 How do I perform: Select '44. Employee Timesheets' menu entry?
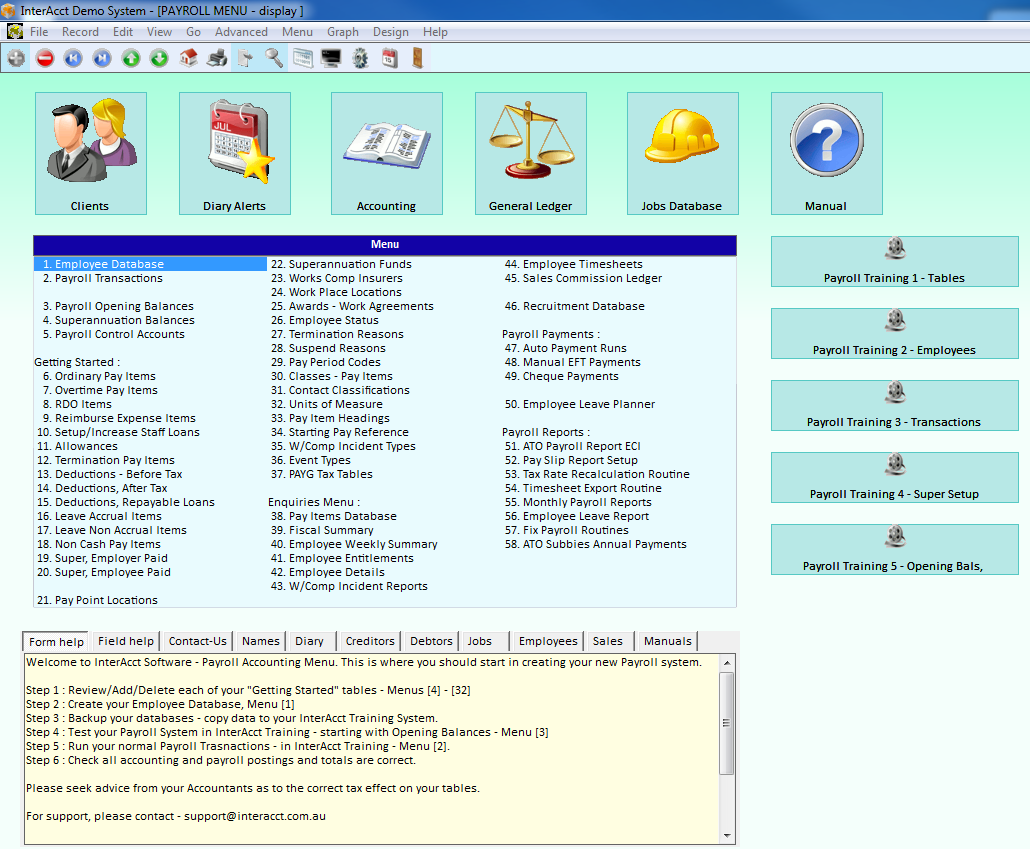coord(573,264)
